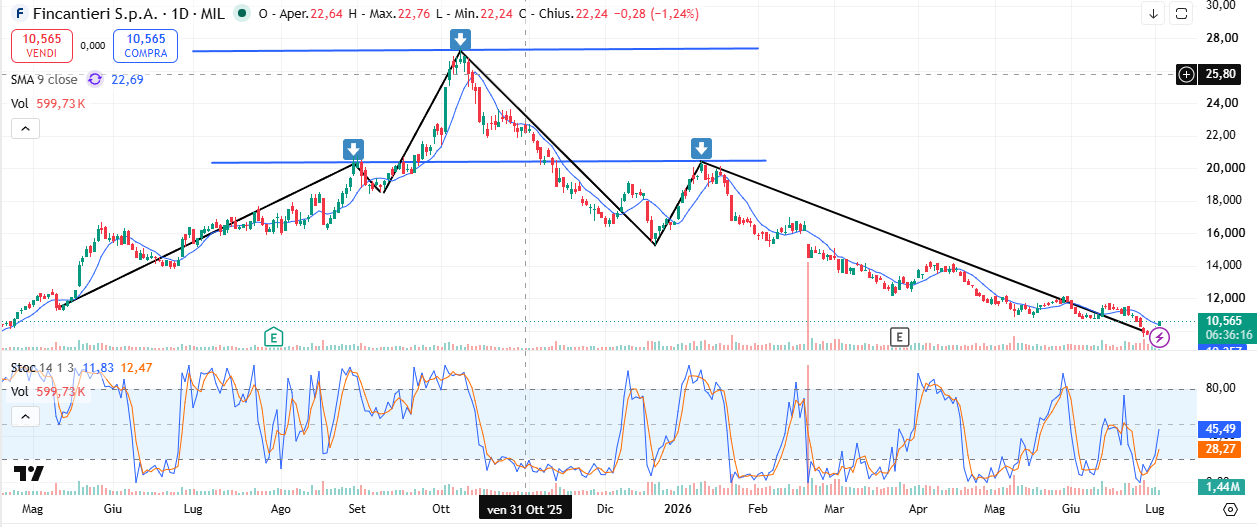Click the green market status dot
The image size is (1257, 527).
pyautogui.click(x=243, y=14)
